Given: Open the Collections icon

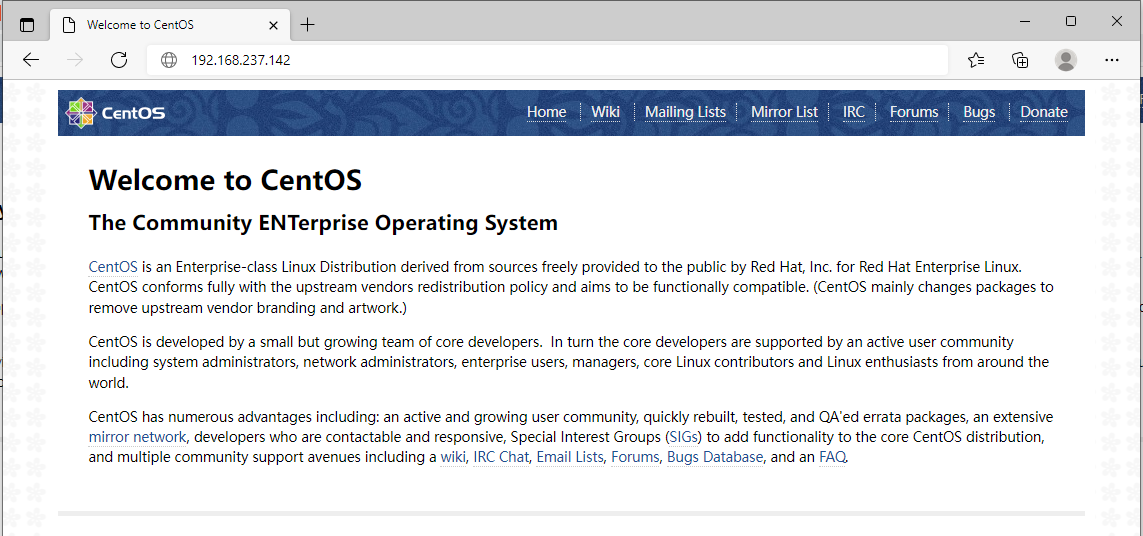Looking at the screenshot, I should click(x=1021, y=60).
